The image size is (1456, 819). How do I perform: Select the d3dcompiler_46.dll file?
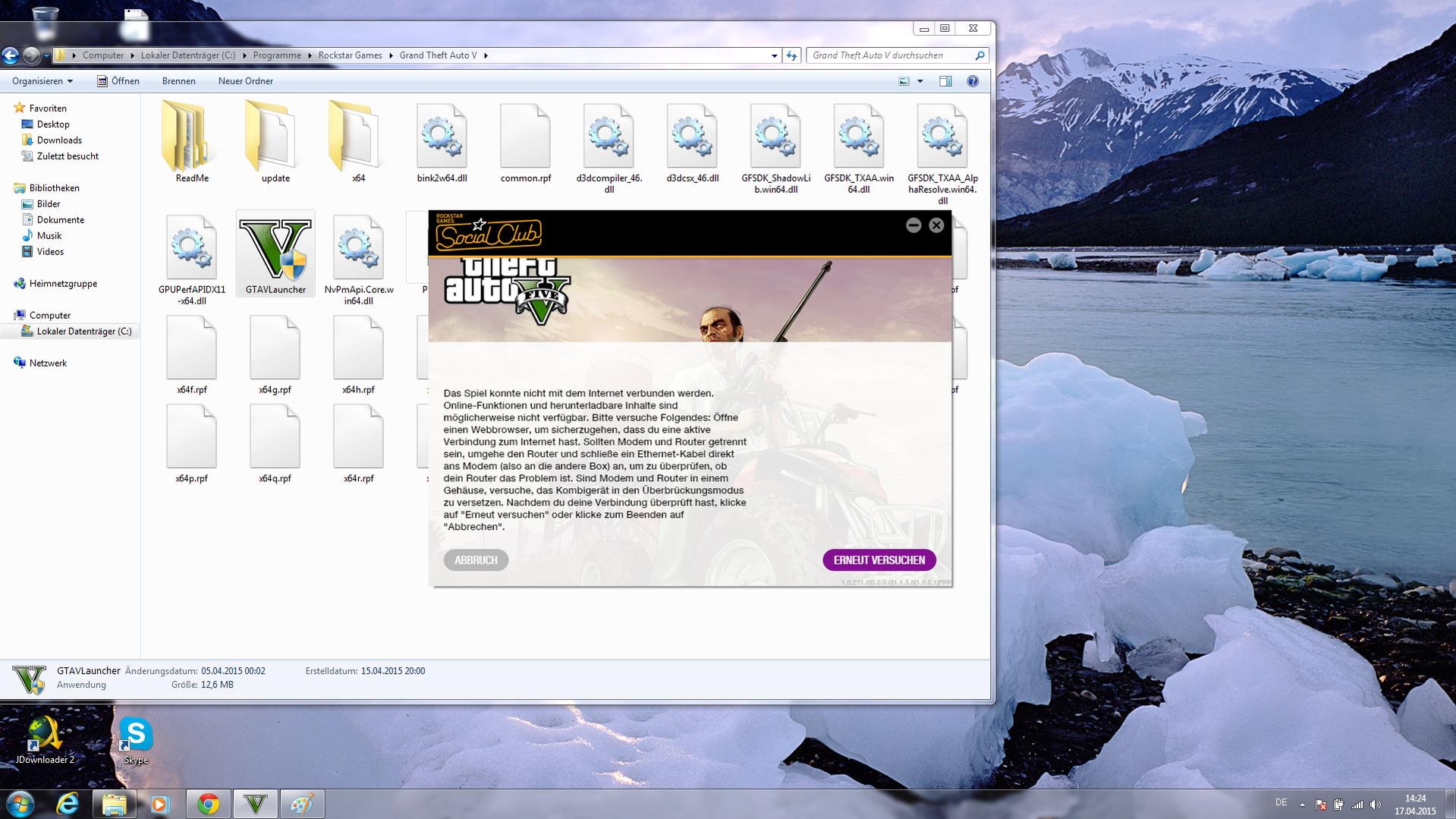609,148
